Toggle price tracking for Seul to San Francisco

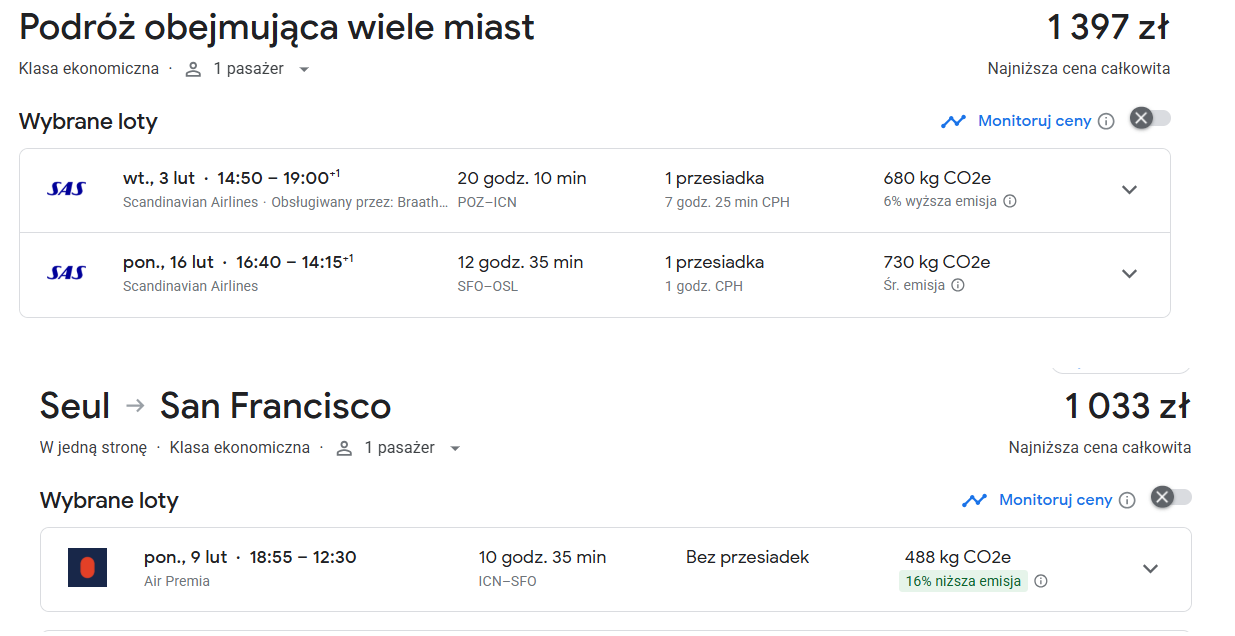point(1171,498)
